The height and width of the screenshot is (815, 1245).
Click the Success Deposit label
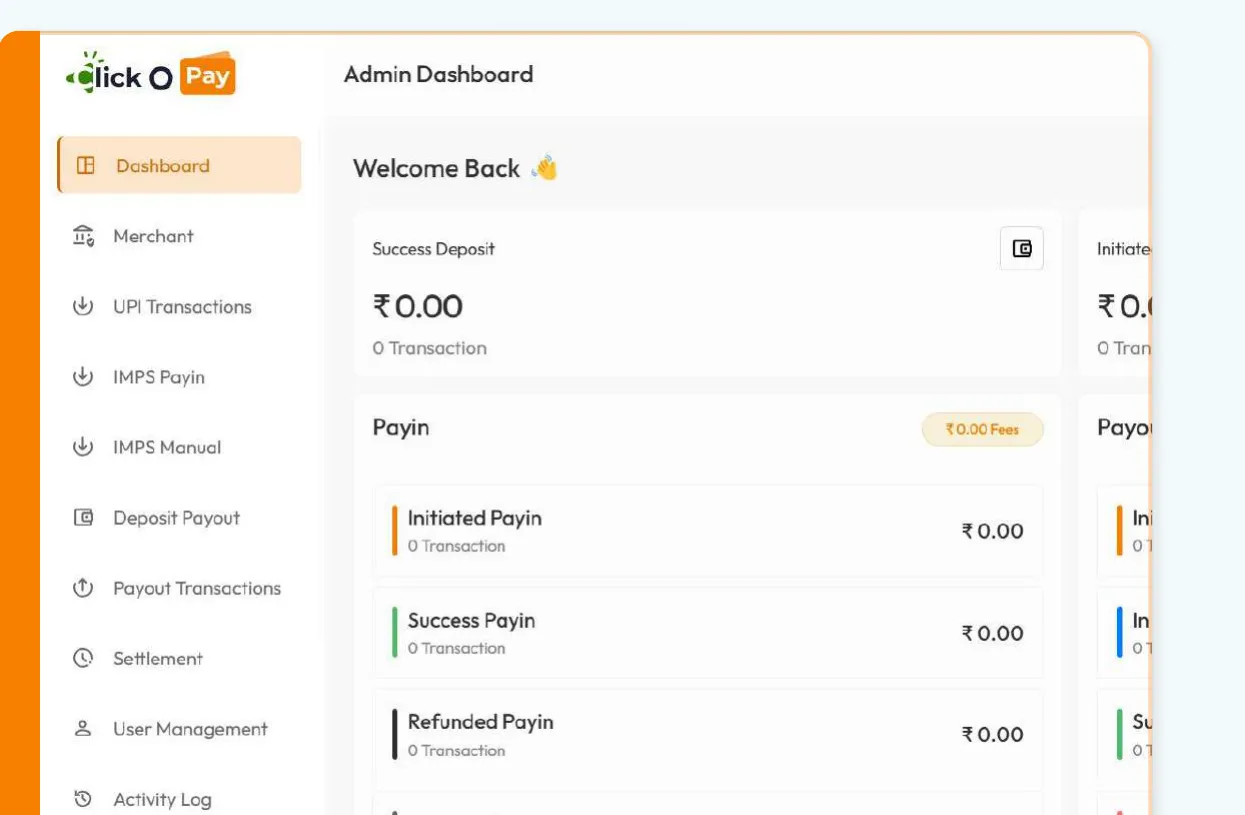433,249
